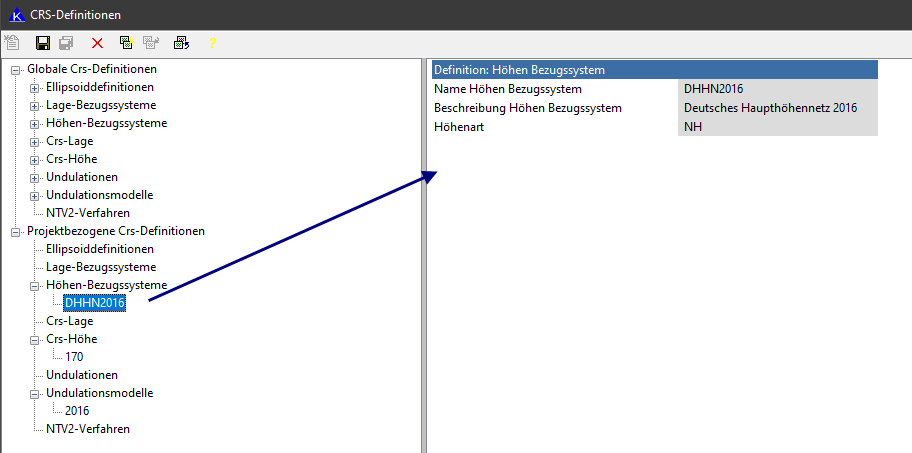Expand the global Lage-Bezugssysteme node

point(35,106)
